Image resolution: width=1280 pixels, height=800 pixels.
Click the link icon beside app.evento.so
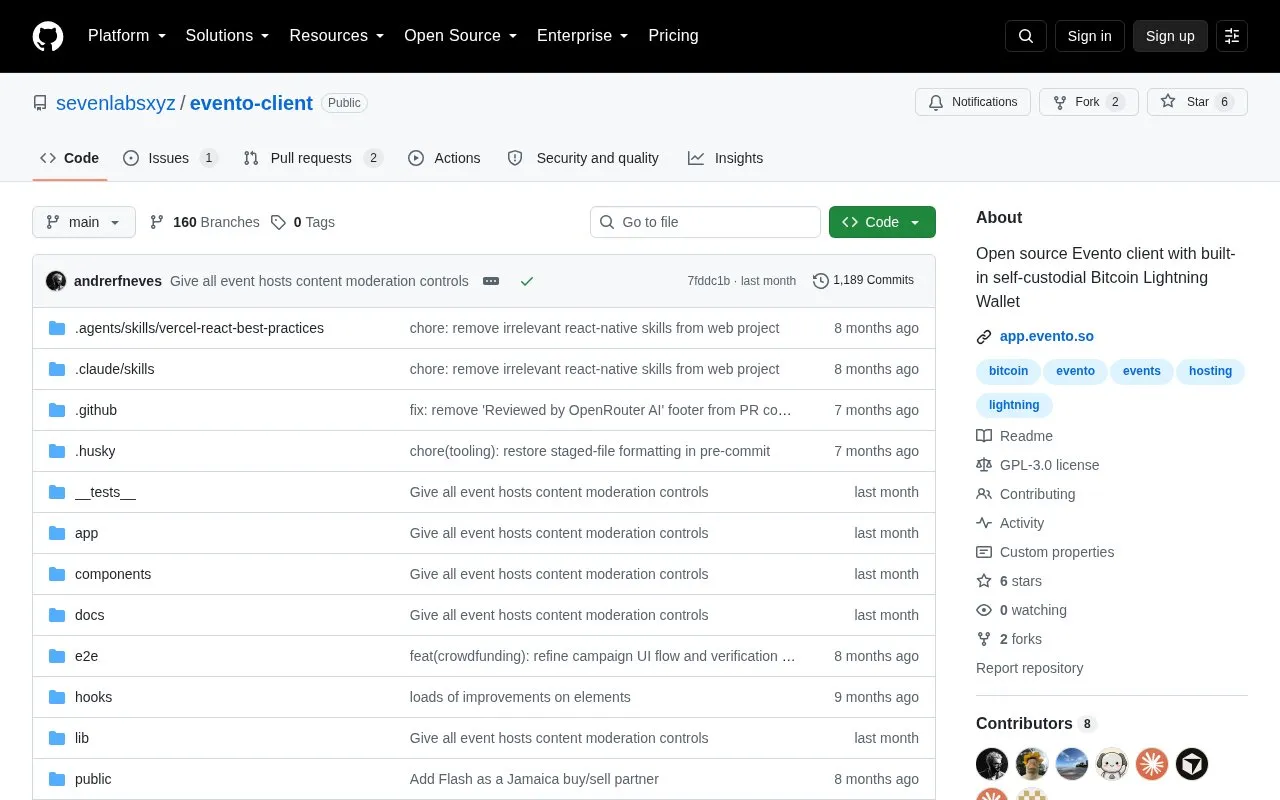(984, 337)
